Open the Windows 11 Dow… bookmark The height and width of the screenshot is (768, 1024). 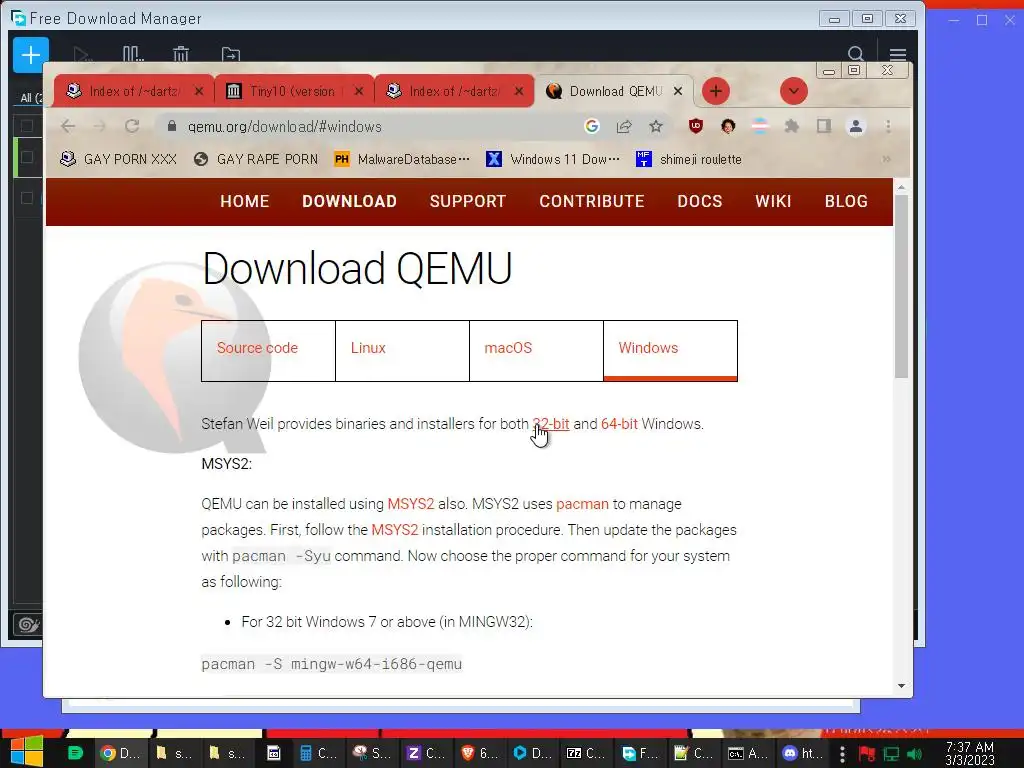tap(553, 159)
